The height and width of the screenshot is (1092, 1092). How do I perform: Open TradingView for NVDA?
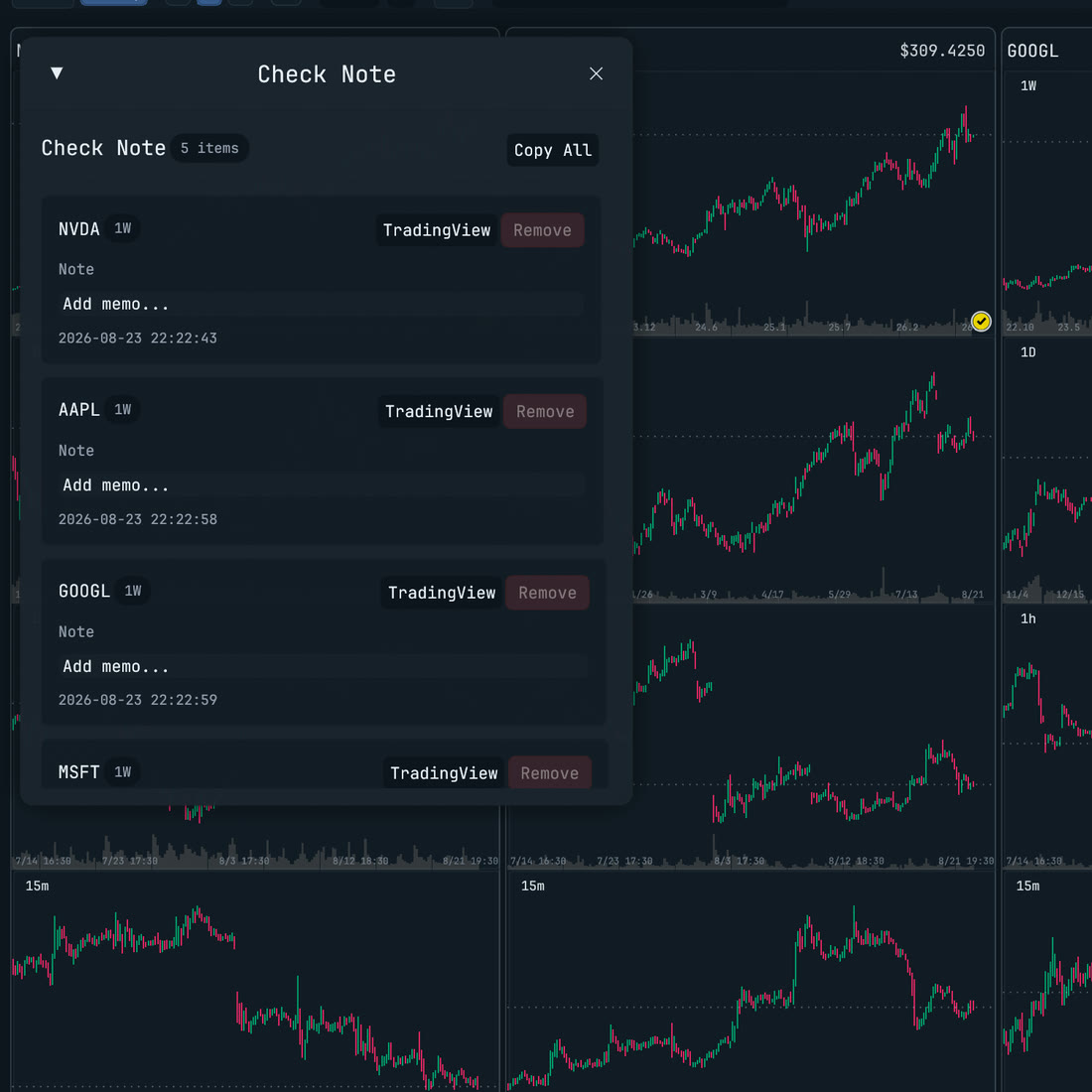(x=437, y=230)
